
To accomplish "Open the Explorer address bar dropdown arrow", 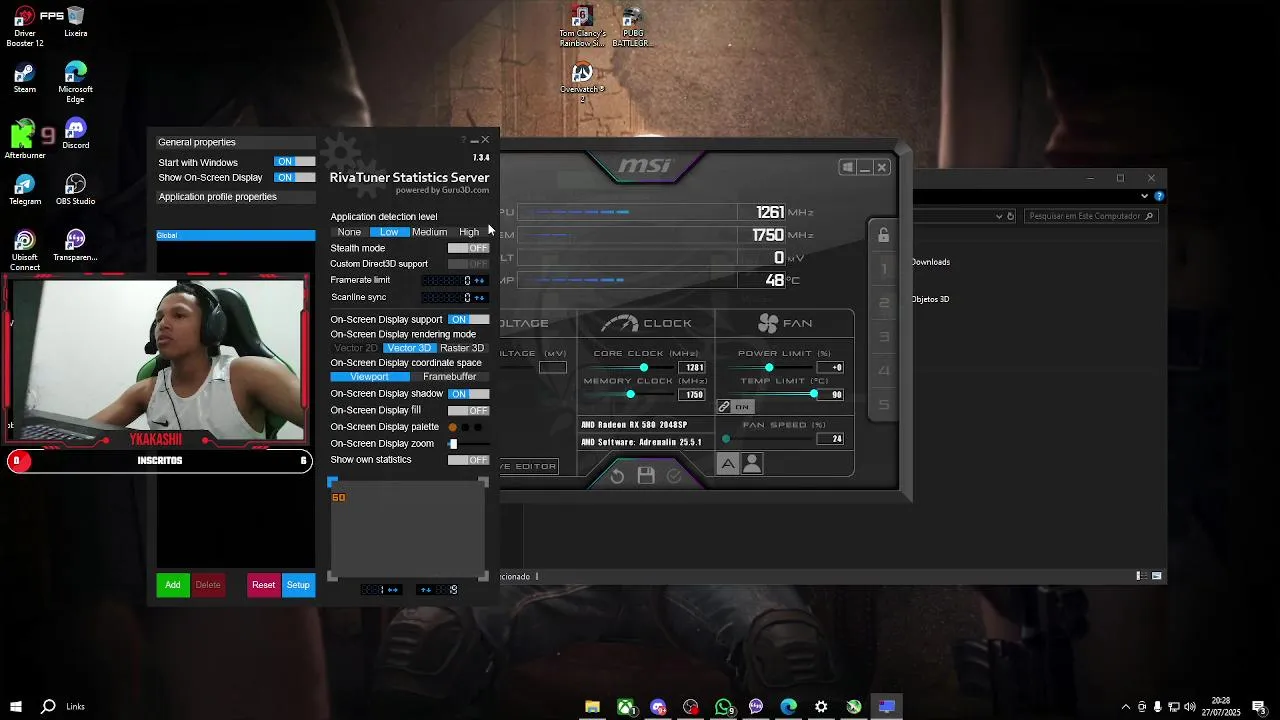I will click(x=998, y=216).
